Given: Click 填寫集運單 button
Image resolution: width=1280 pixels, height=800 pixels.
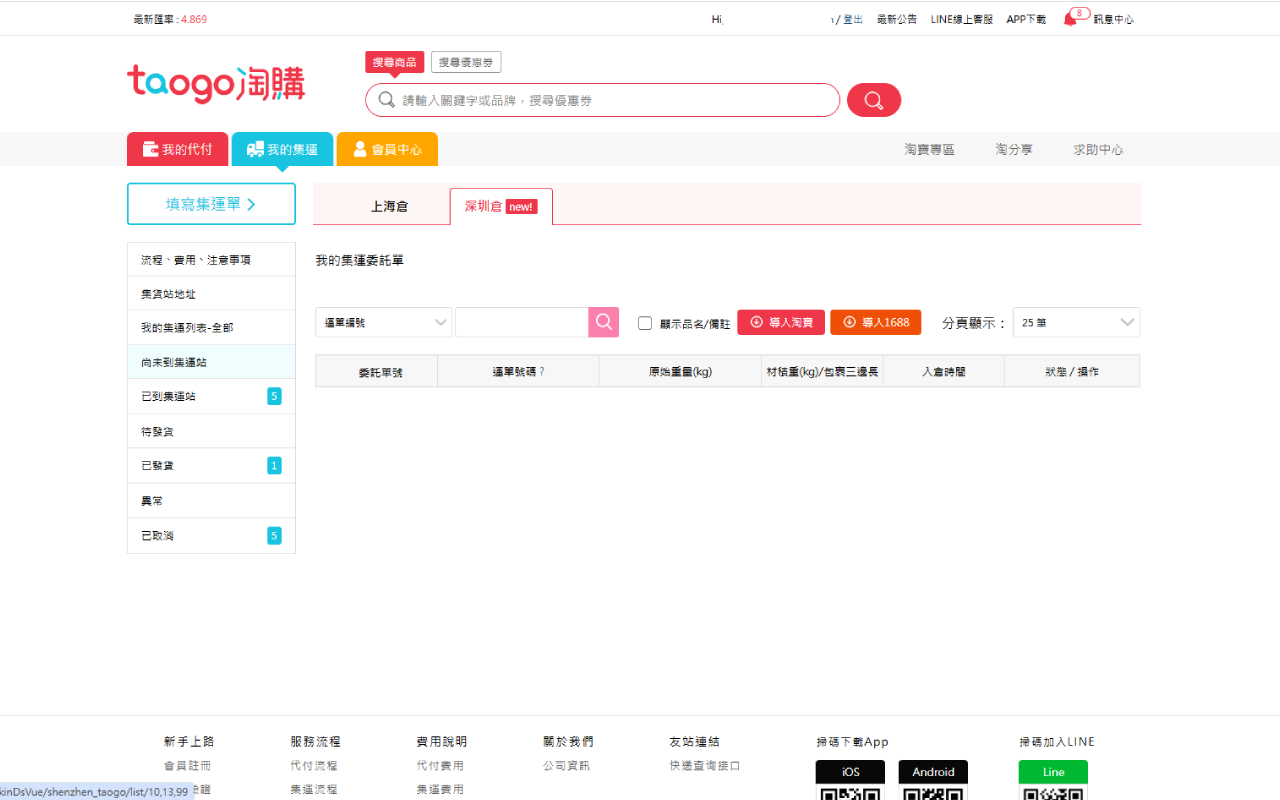Looking at the screenshot, I should point(211,204).
